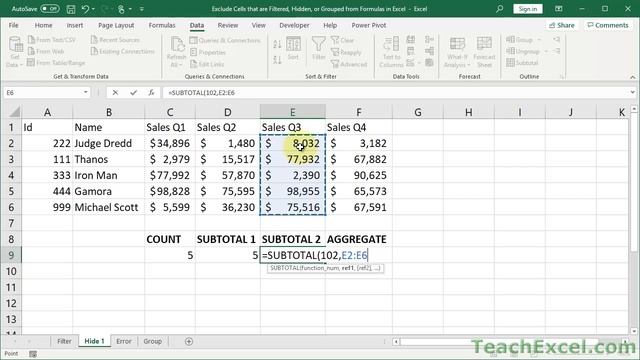
Task: Click the Clear filter button
Action: [x=342, y=40]
